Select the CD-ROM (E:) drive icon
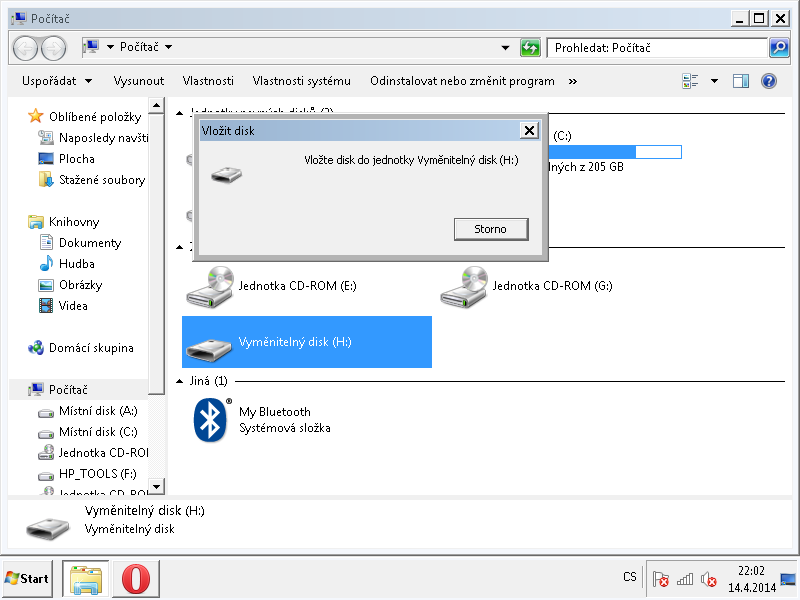Image resolution: width=800 pixels, height=600 pixels. [210, 287]
